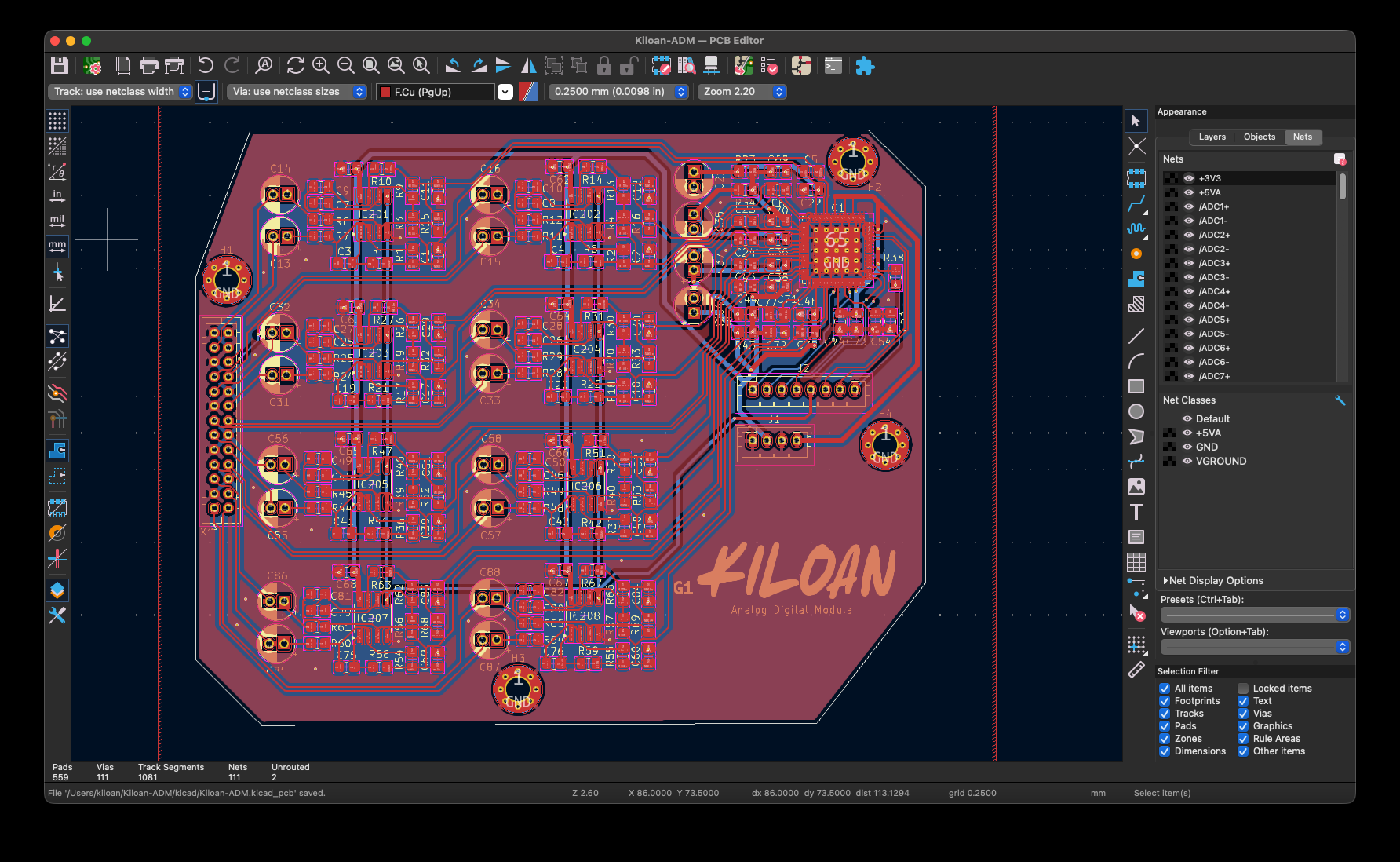The height and width of the screenshot is (862, 1400).
Task: Select the Measure ruler tool
Action: pyautogui.click(x=1136, y=670)
